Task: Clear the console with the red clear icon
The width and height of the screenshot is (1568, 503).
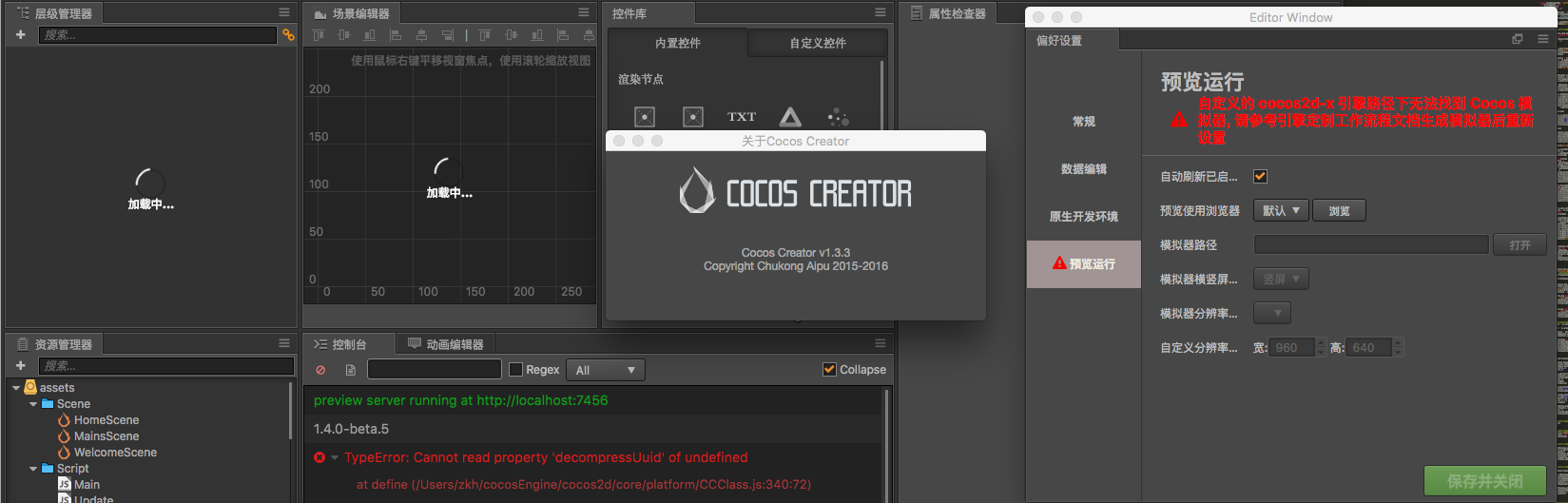Action: click(320, 370)
